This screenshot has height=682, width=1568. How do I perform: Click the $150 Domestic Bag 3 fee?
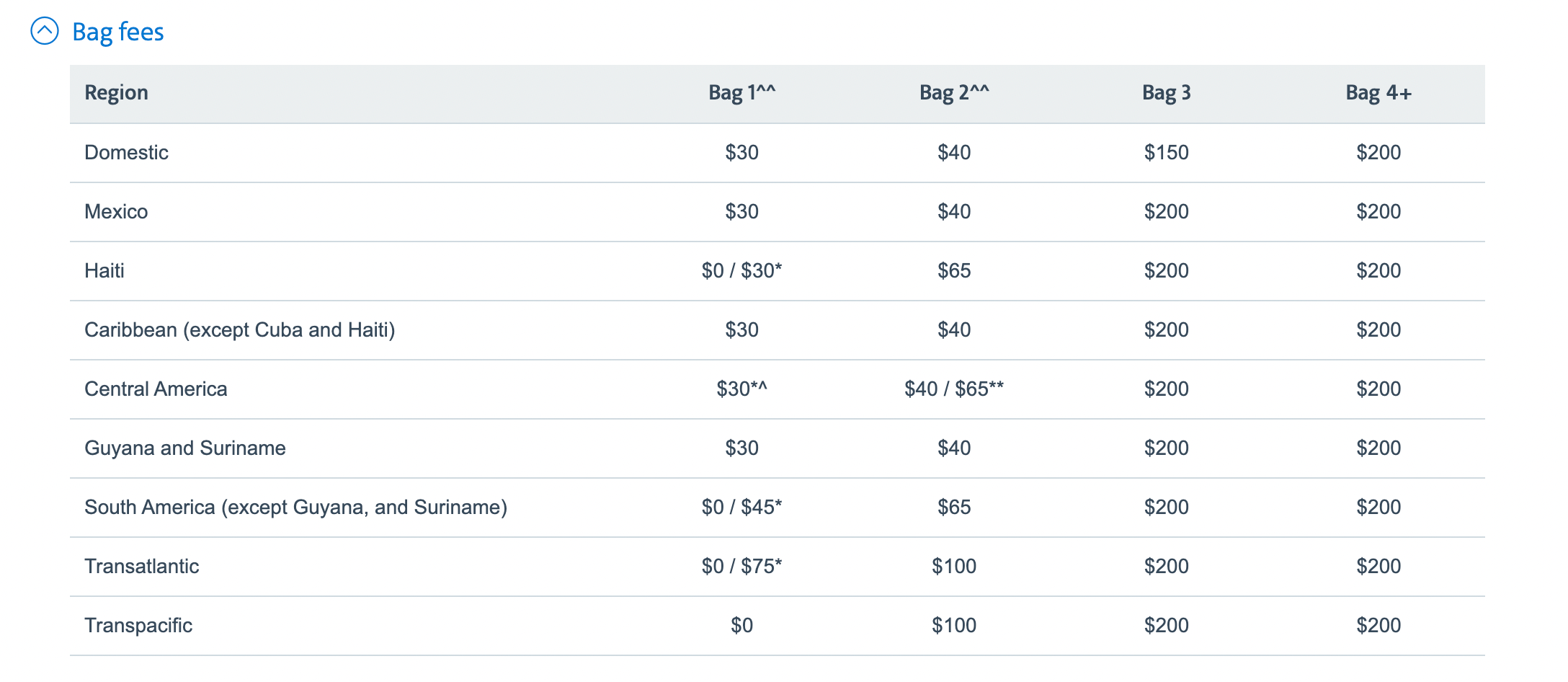[1166, 153]
